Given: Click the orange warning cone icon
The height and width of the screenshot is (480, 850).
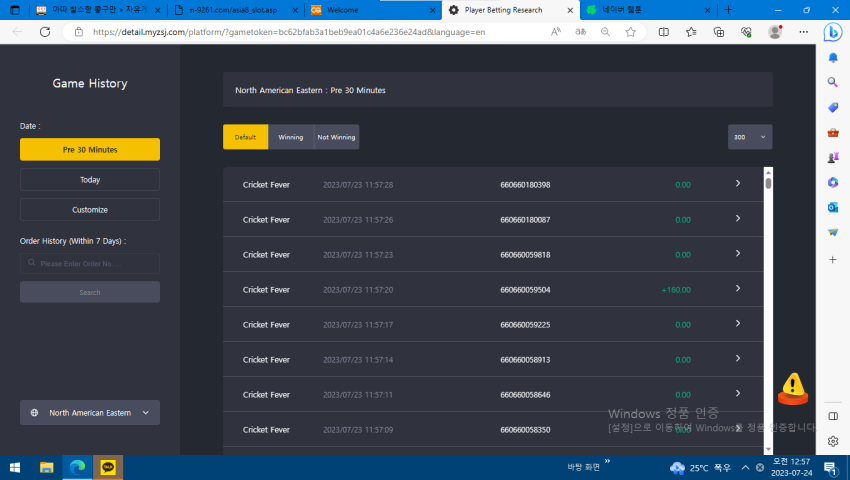Looking at the screenshot, I should point(793,389).
